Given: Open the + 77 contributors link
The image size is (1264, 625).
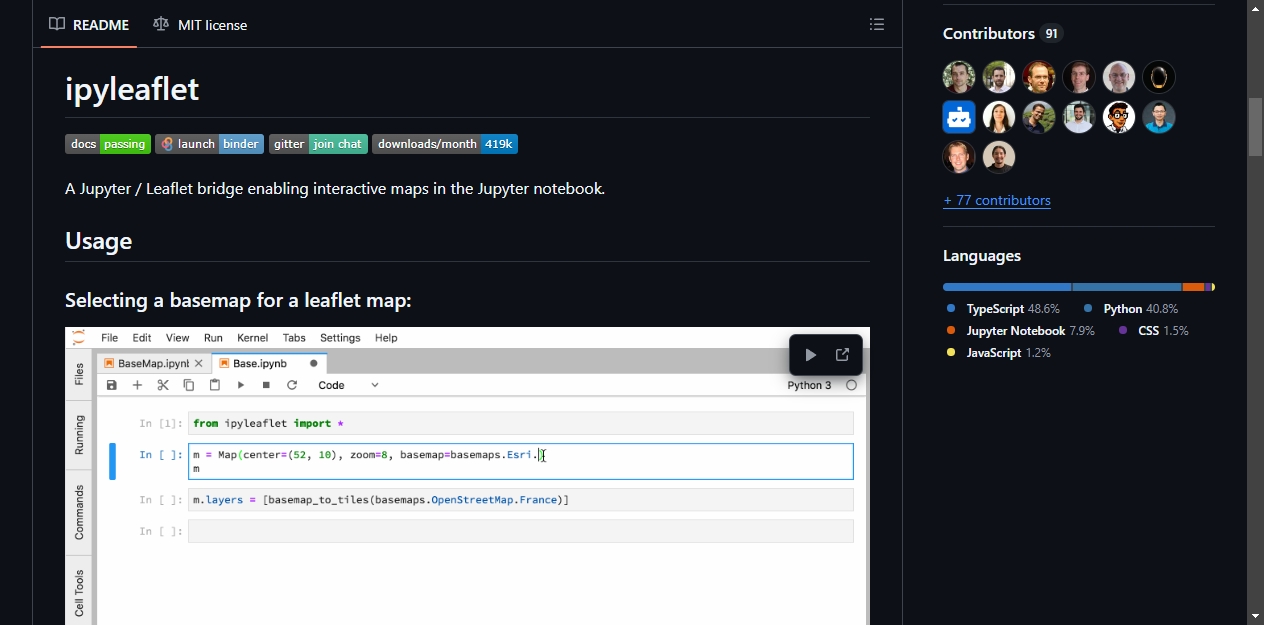Looking at the screenshot, I should [997, 200].
